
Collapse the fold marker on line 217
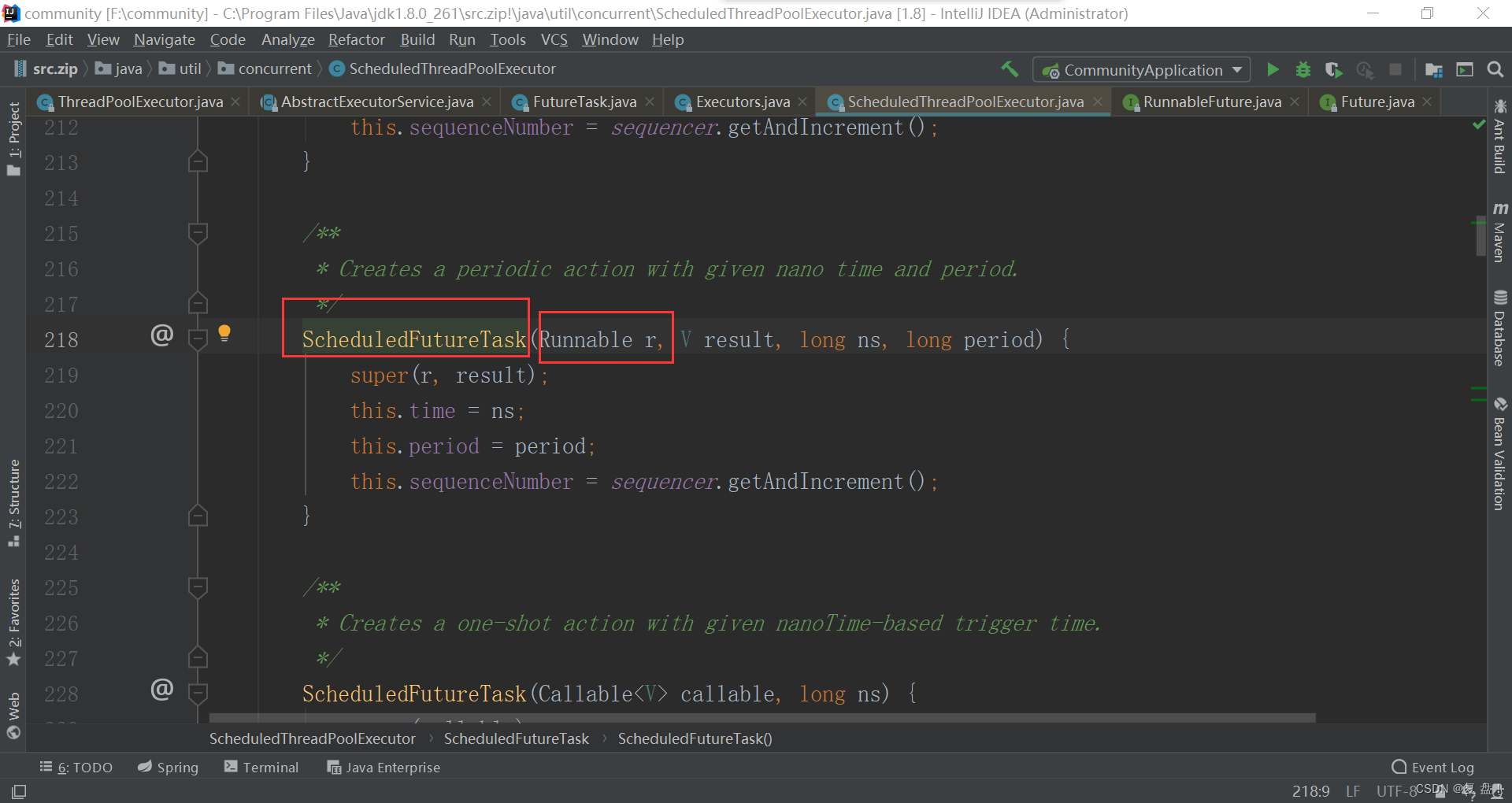pos(198,303)
